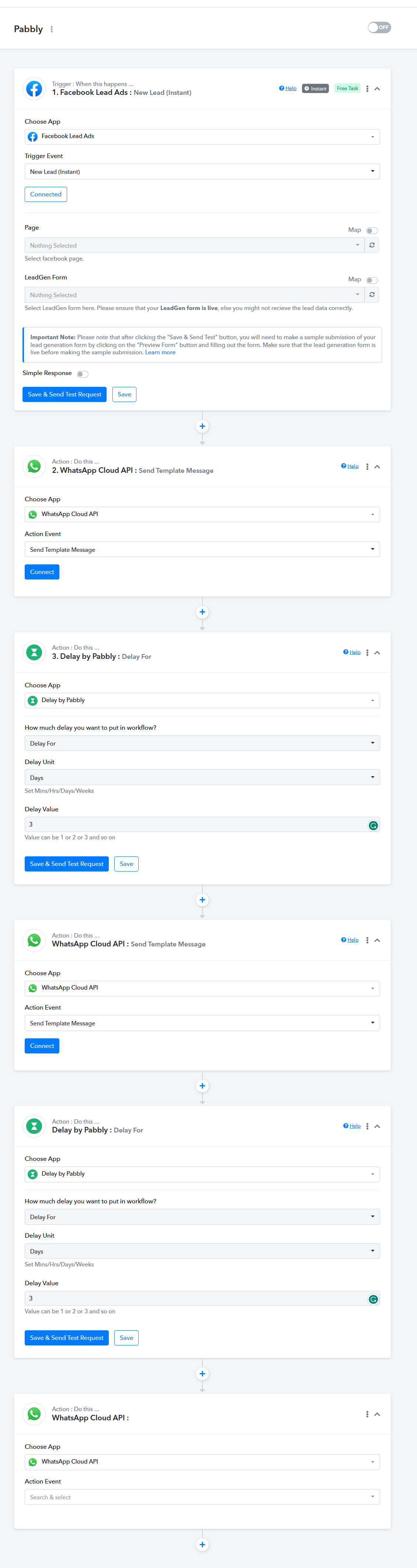Open Help for step 2 WhatsApp Cloud API
The height and width of the screenshot is (1568, 417).
(x=350, y=466)
